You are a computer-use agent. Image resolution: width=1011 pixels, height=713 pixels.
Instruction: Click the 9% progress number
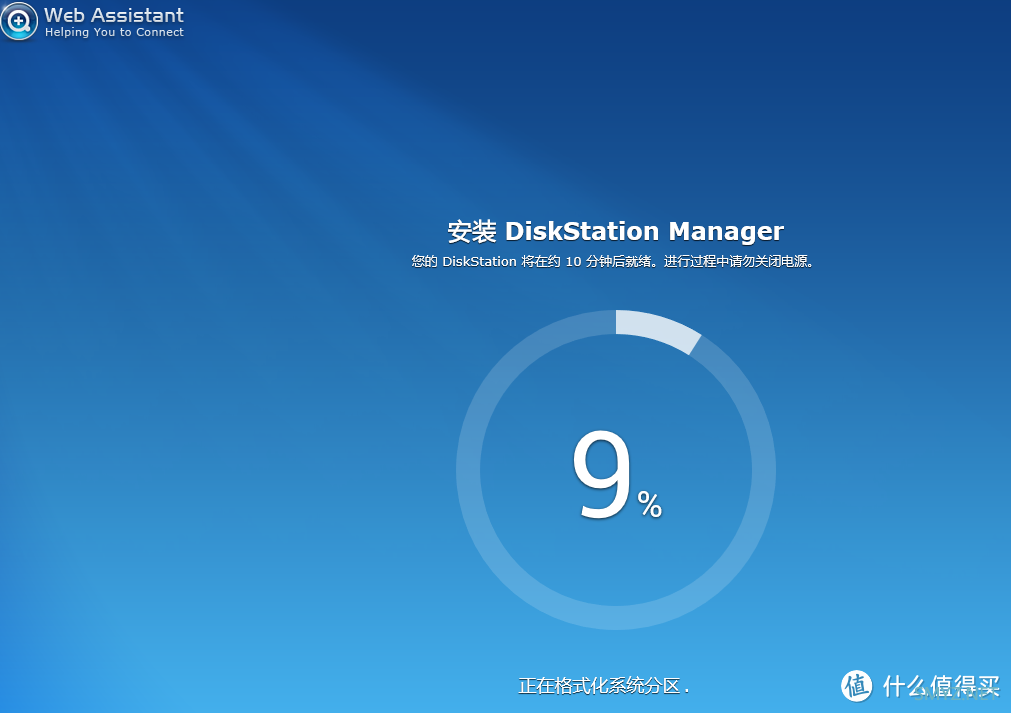[x=616, y=474]
